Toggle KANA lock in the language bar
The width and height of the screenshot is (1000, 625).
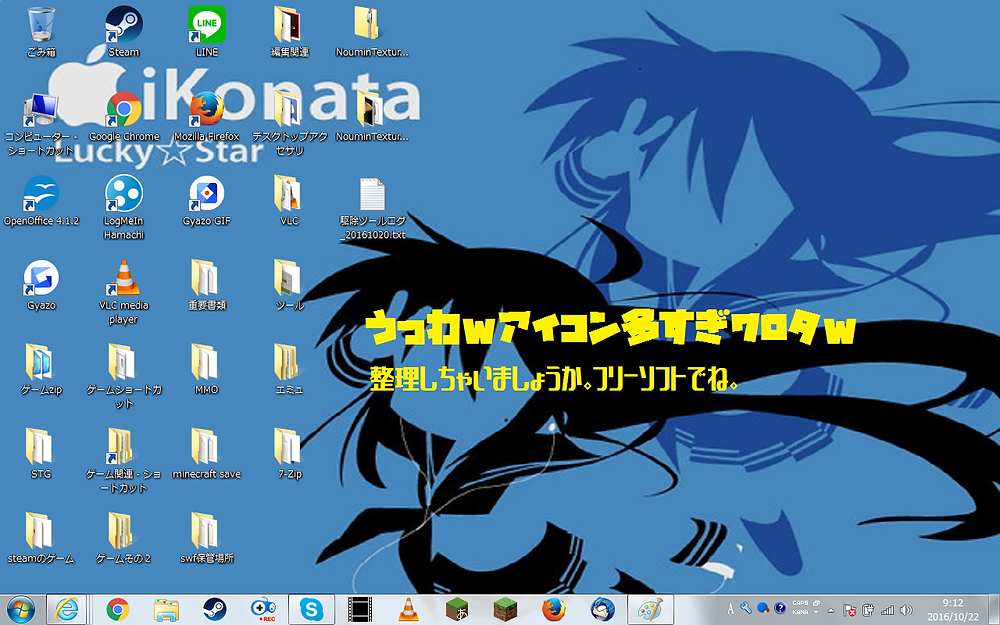[800, 612]
